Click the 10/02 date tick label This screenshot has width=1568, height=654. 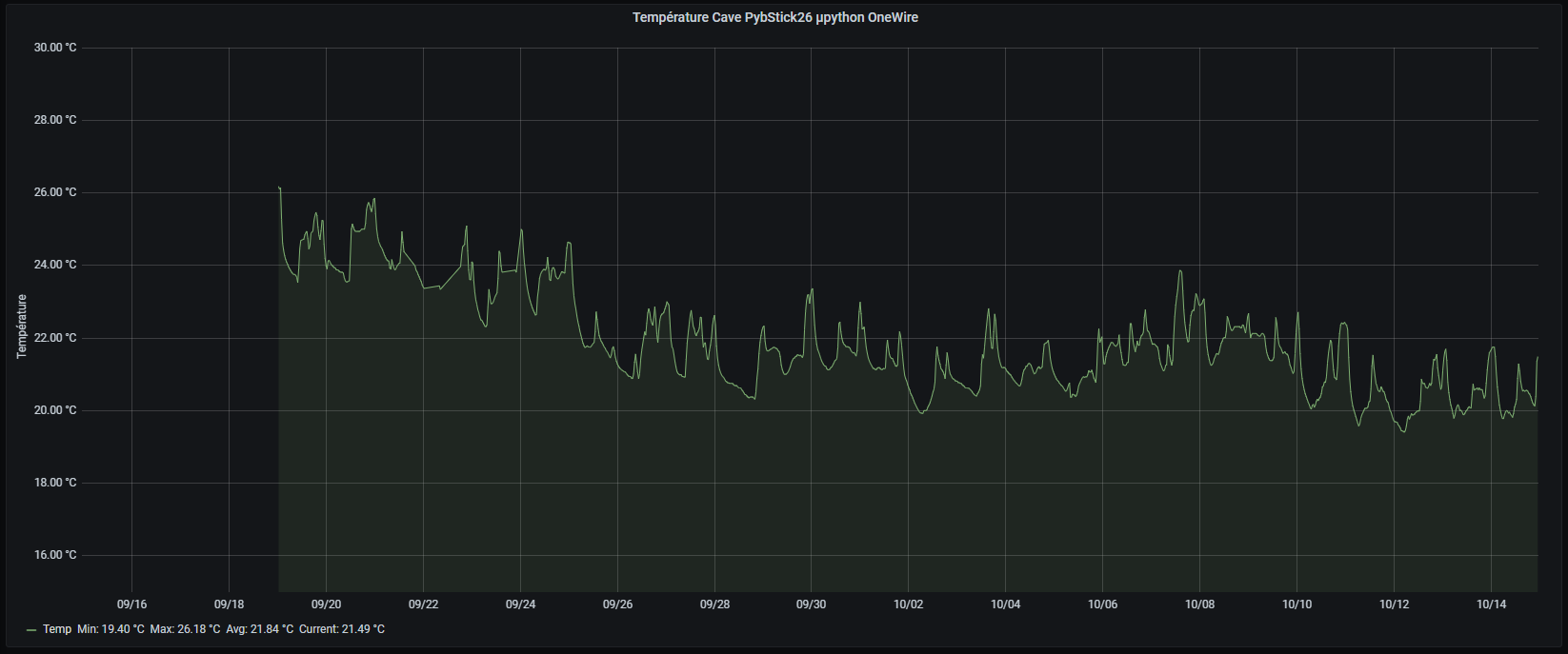coord(908,604)
